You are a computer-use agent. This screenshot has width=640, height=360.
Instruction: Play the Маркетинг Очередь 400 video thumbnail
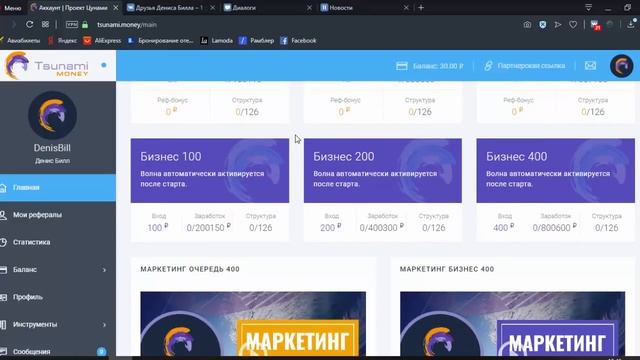[253, 324]
